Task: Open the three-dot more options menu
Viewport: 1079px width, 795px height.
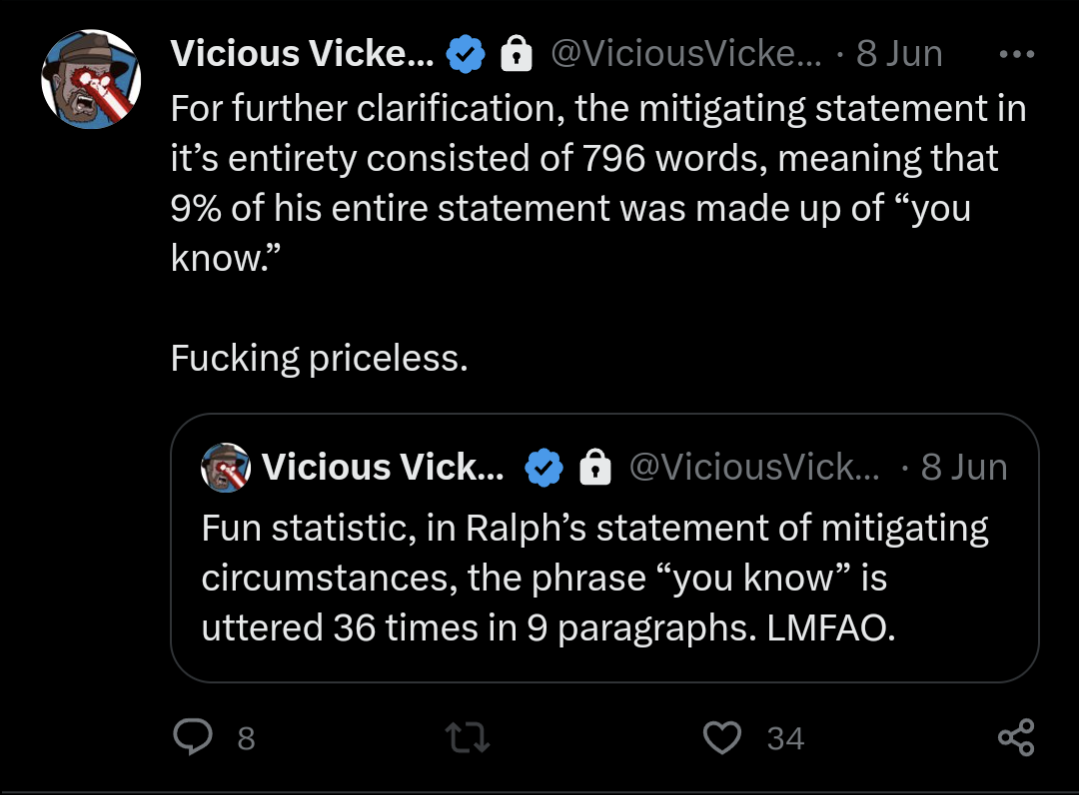Action: click(x=1017, y=54)
